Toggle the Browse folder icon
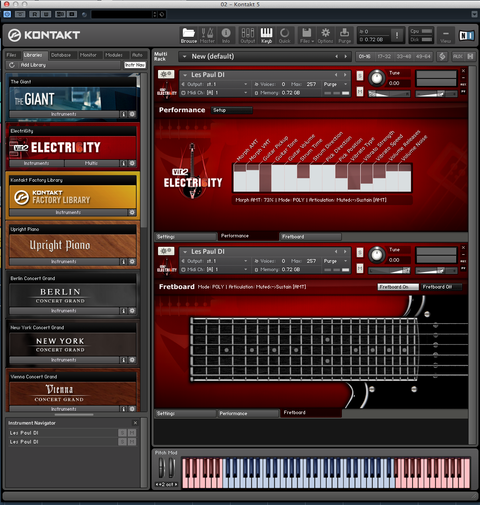Viewport: 480px width, 505px height. pos(189,36)
